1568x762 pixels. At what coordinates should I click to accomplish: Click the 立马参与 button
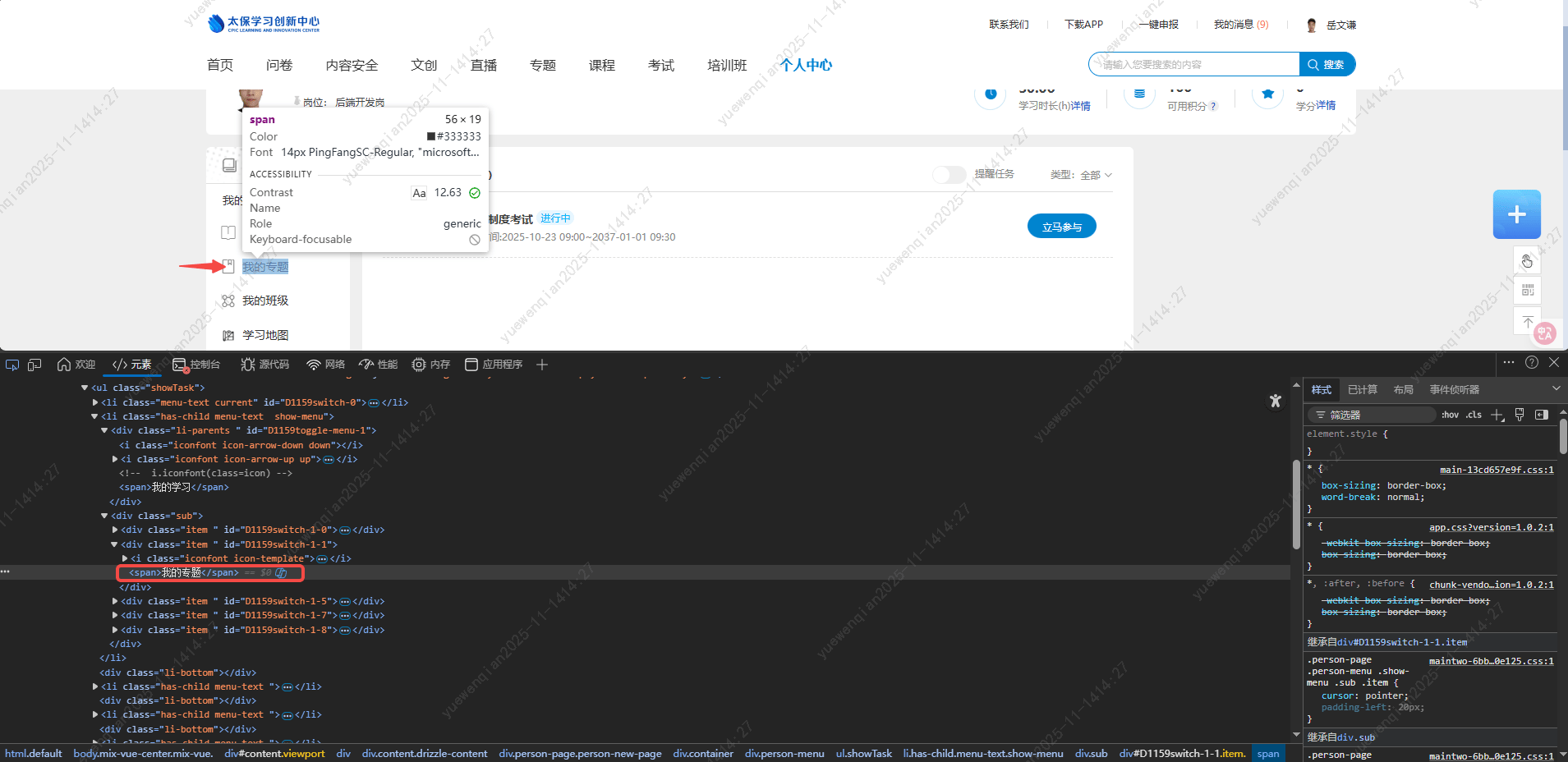pyautogui.click(x=1061, y=225)
